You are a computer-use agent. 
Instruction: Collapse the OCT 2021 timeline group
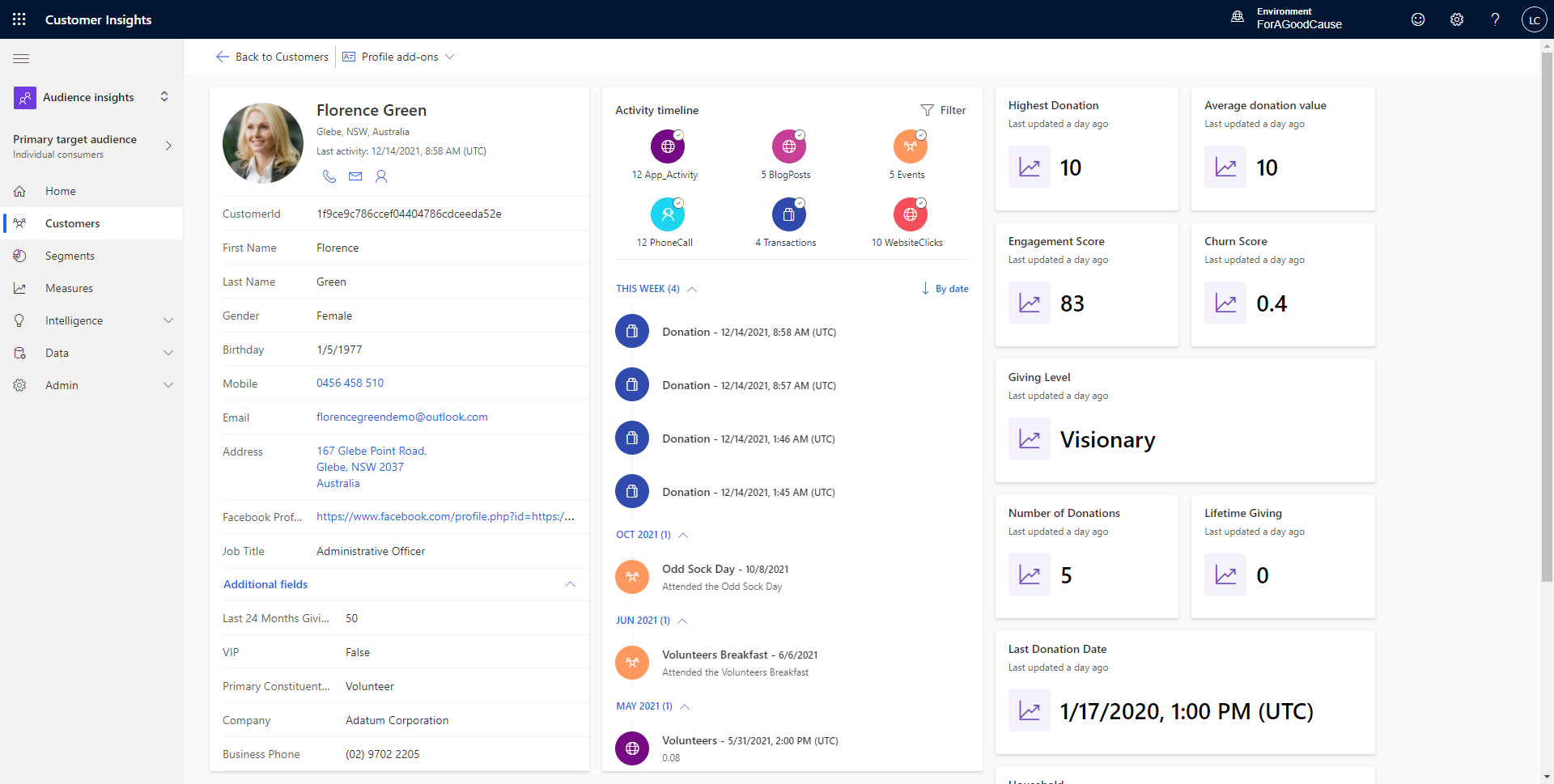[x=683, y=535]
